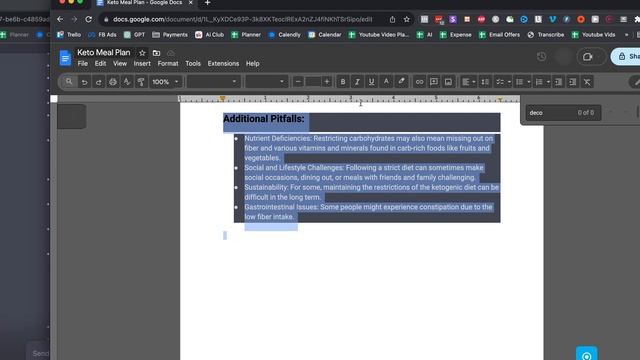This screenshot has width=640, height=360.
Task: Star the Keto Meal Plan document
Action: click(142, 53)
